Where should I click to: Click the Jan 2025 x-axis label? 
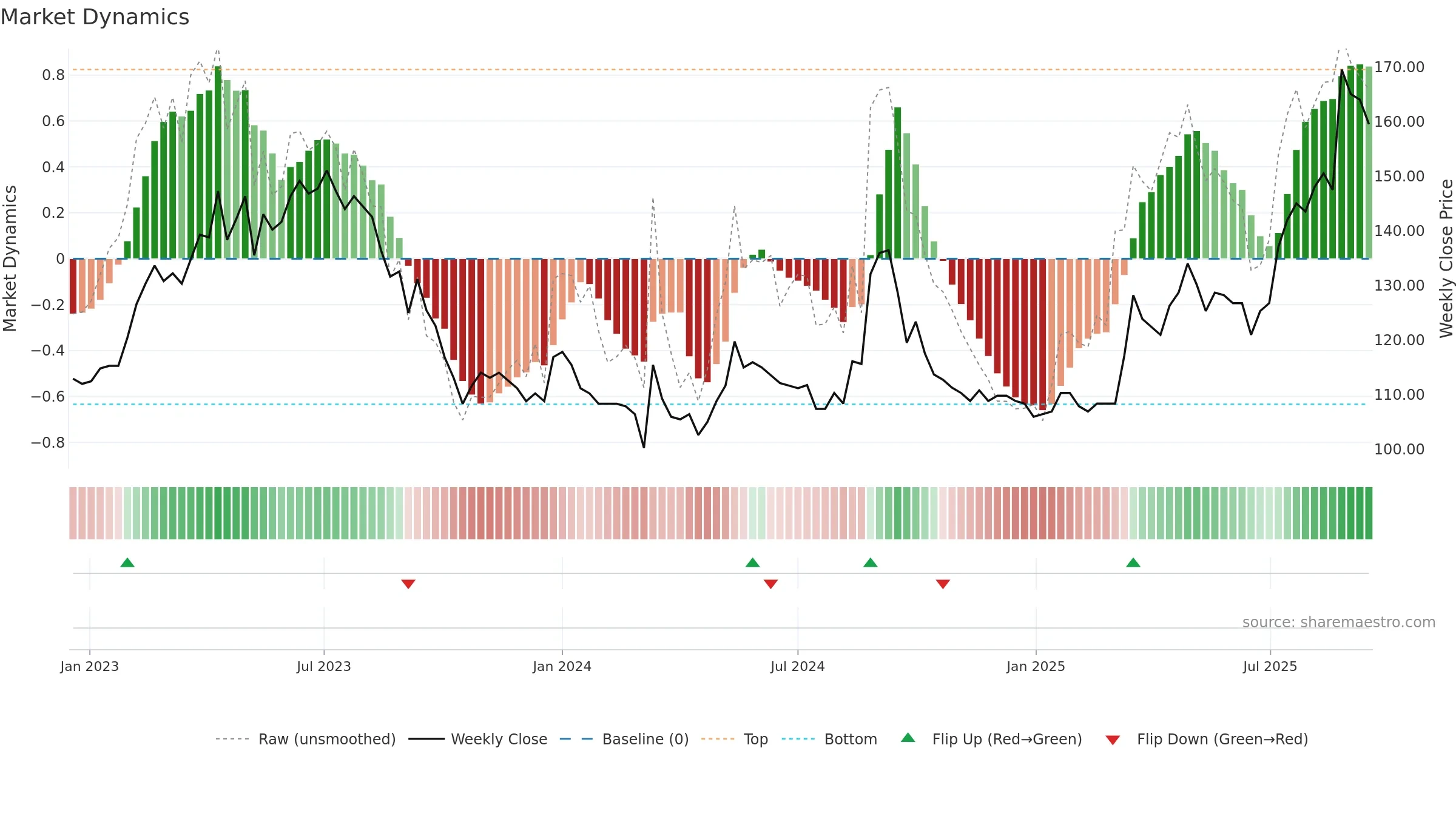(1036, 666)
